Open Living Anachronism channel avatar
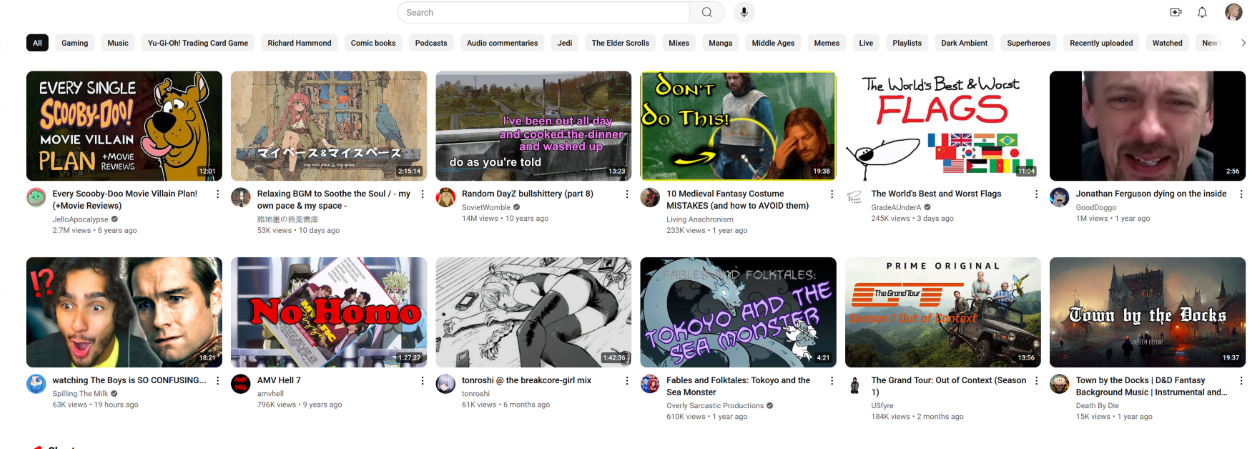 pyautogui.click(x=650, y=197)
